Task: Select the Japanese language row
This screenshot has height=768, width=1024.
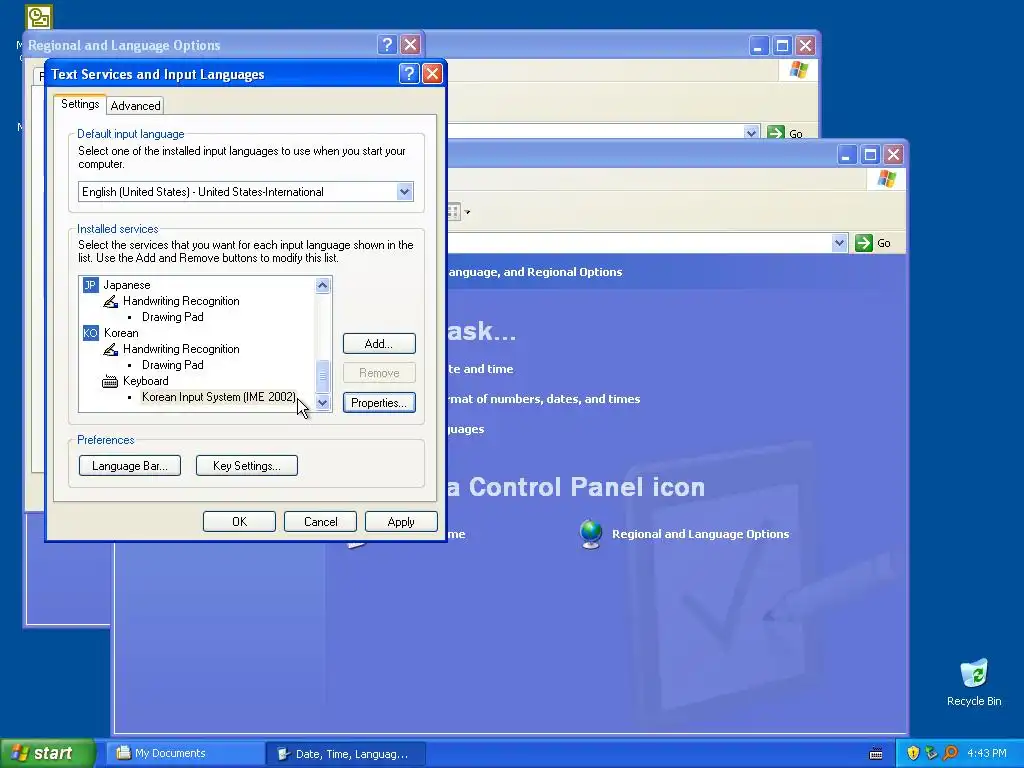Action: [x=127, y=285]
